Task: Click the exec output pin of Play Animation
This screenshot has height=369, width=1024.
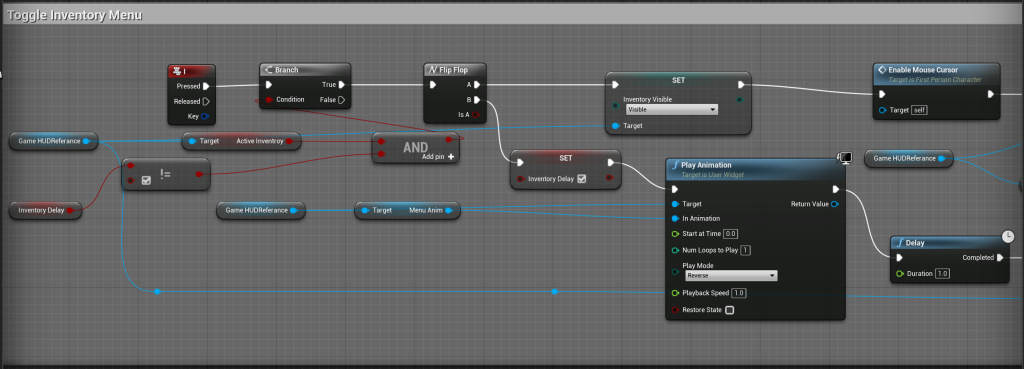Action: click(835, 189)
